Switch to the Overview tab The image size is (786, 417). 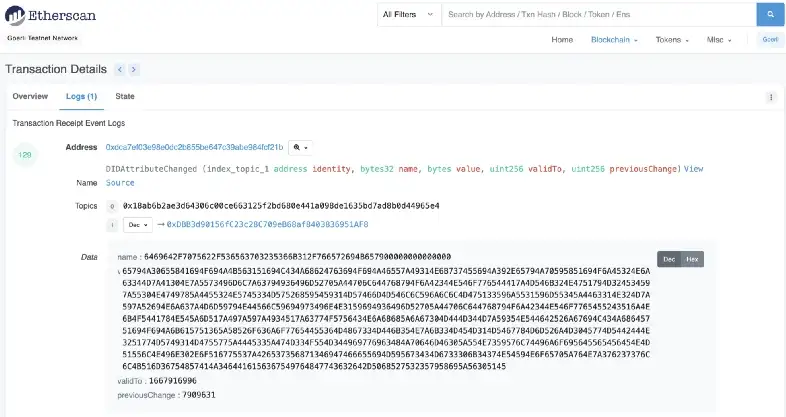30,96
